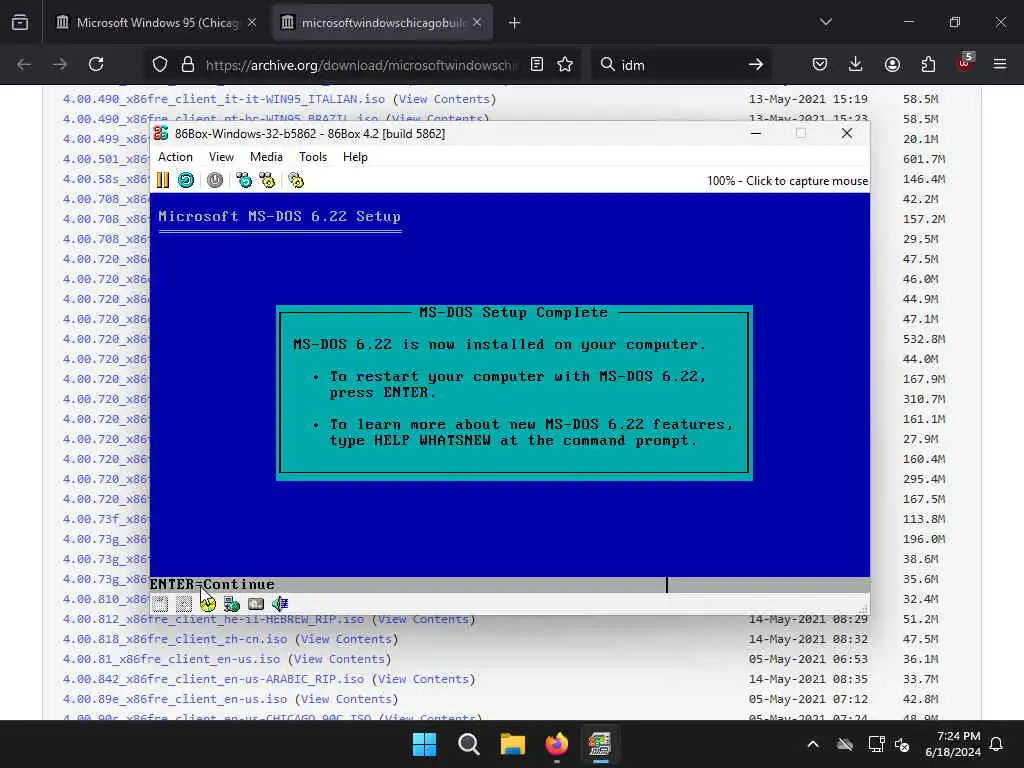1024x768 pixels.
Task: Open Save to Pocket icon
Action: coord(820,64)
